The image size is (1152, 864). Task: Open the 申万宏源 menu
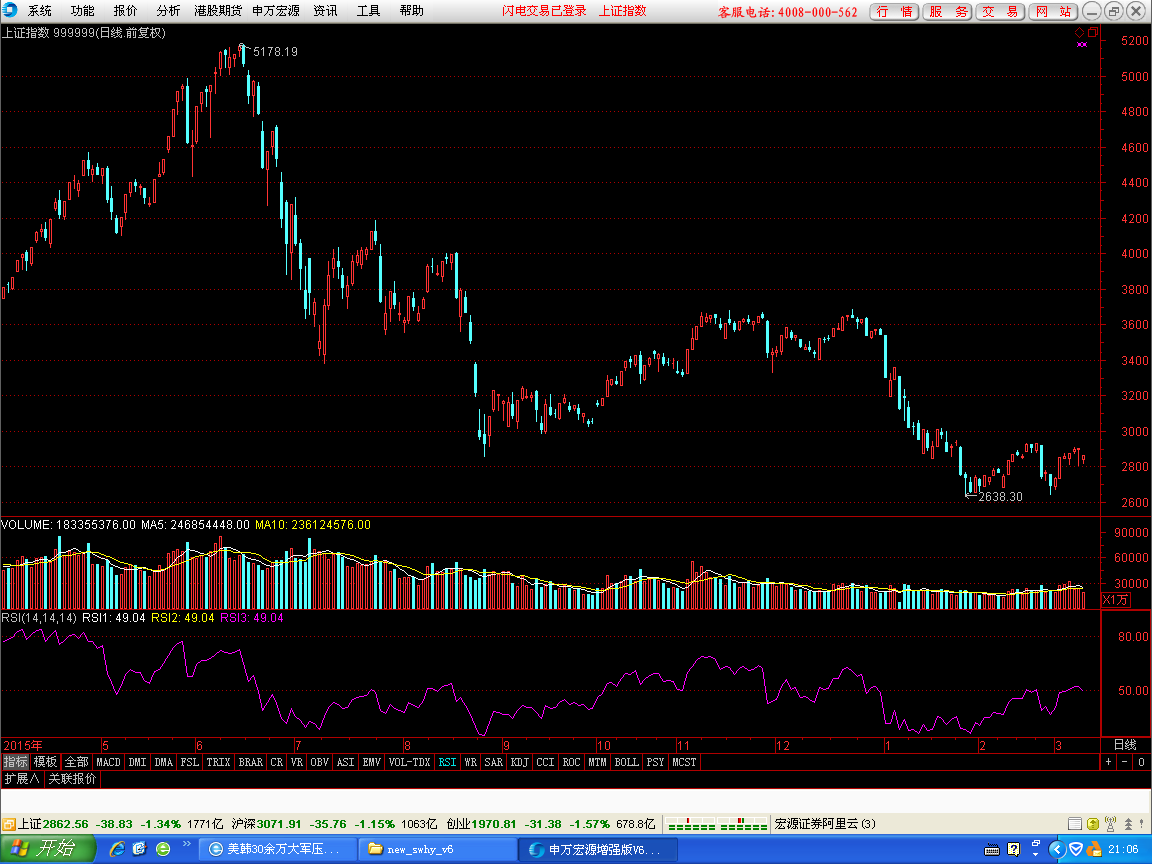point(276,10)
